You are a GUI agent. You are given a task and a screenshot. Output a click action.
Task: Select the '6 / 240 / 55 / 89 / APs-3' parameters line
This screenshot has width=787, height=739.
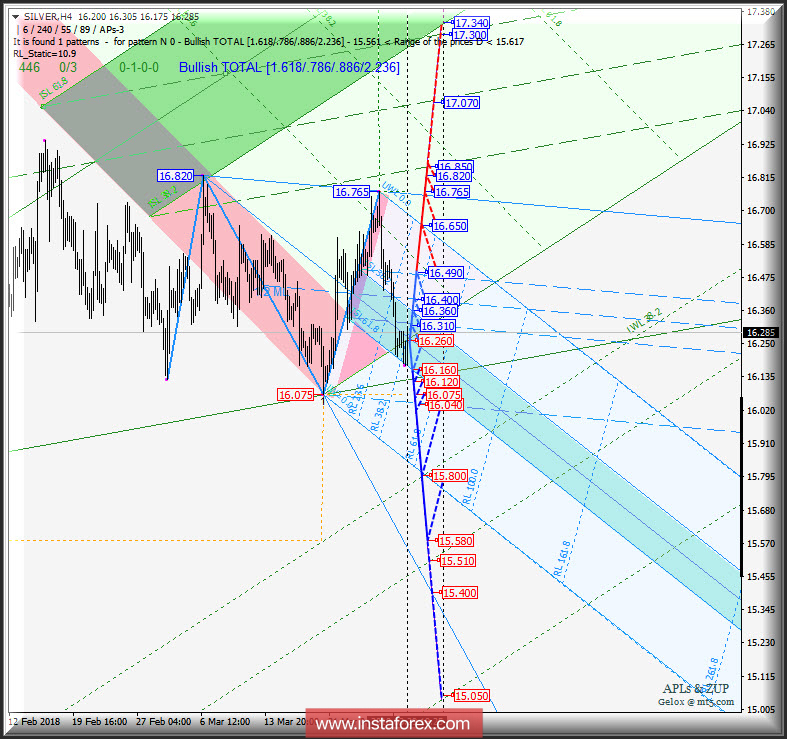pos(73,30)
